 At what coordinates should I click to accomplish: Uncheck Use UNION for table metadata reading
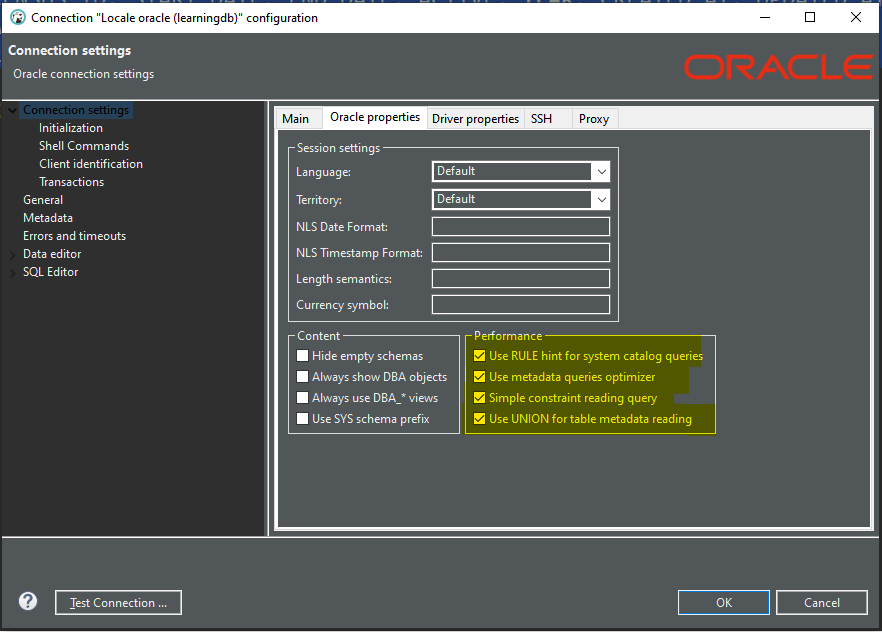(480, 419)
